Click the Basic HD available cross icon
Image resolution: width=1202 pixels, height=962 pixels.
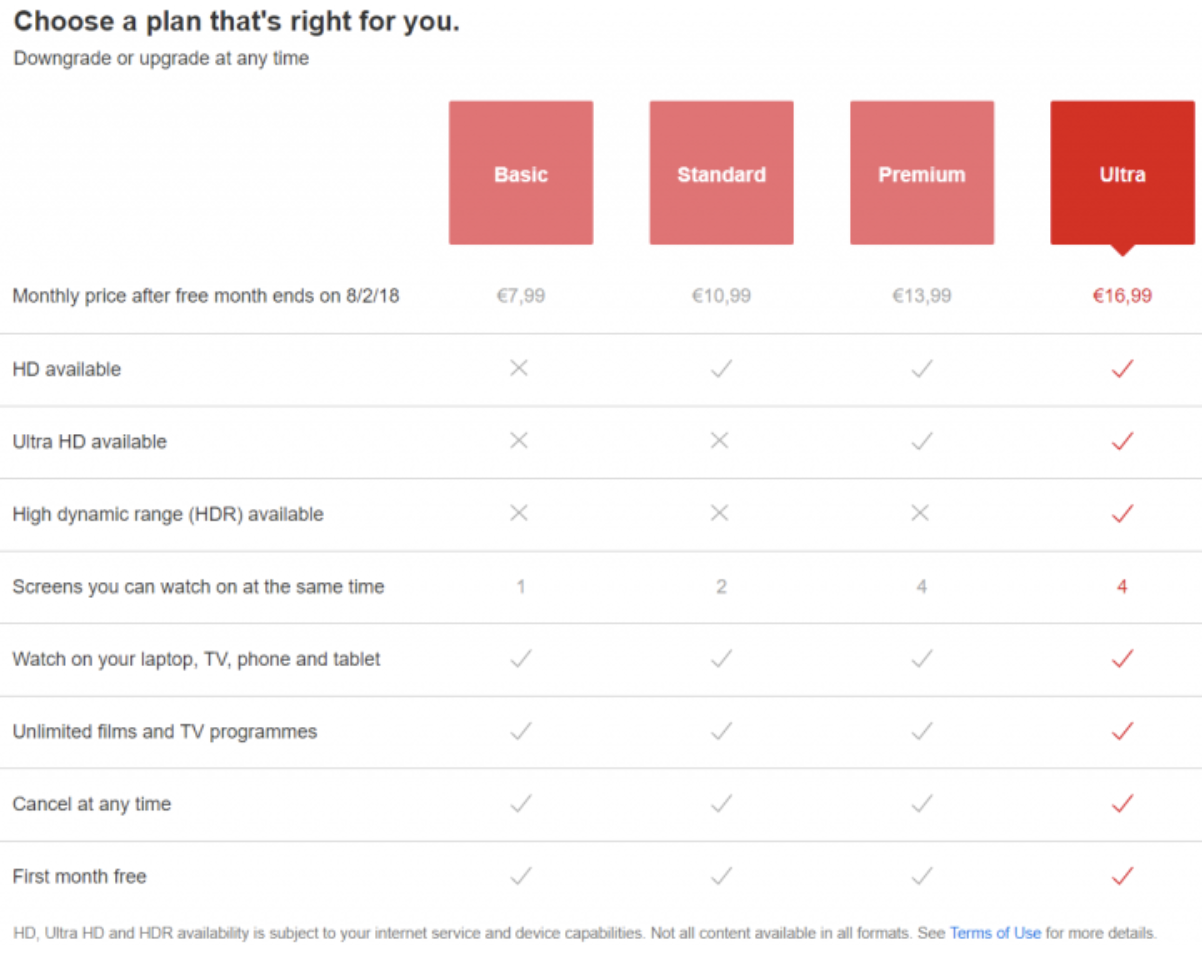519,368
